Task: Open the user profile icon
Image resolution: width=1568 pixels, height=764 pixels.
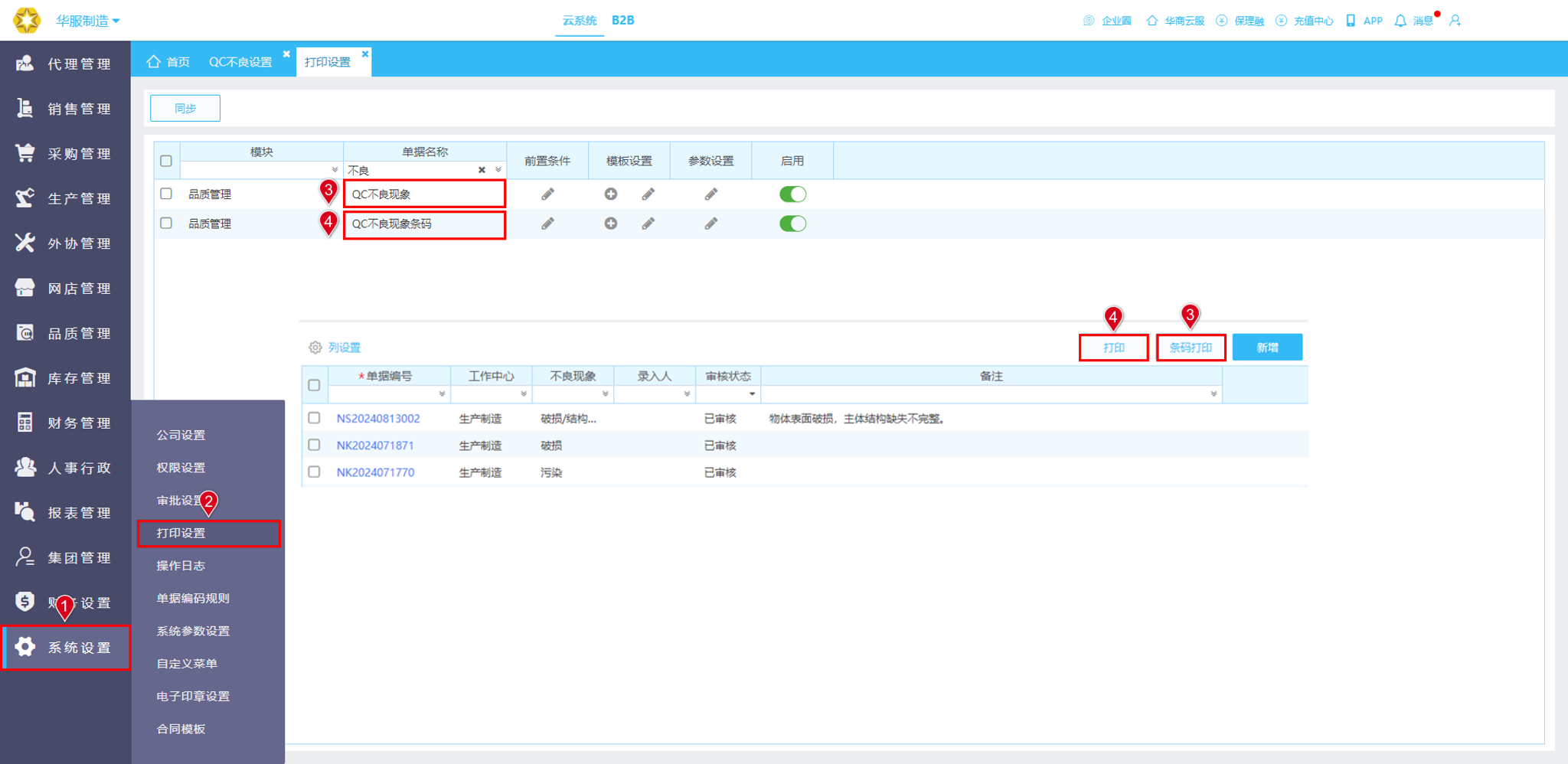Action: 1455,21
